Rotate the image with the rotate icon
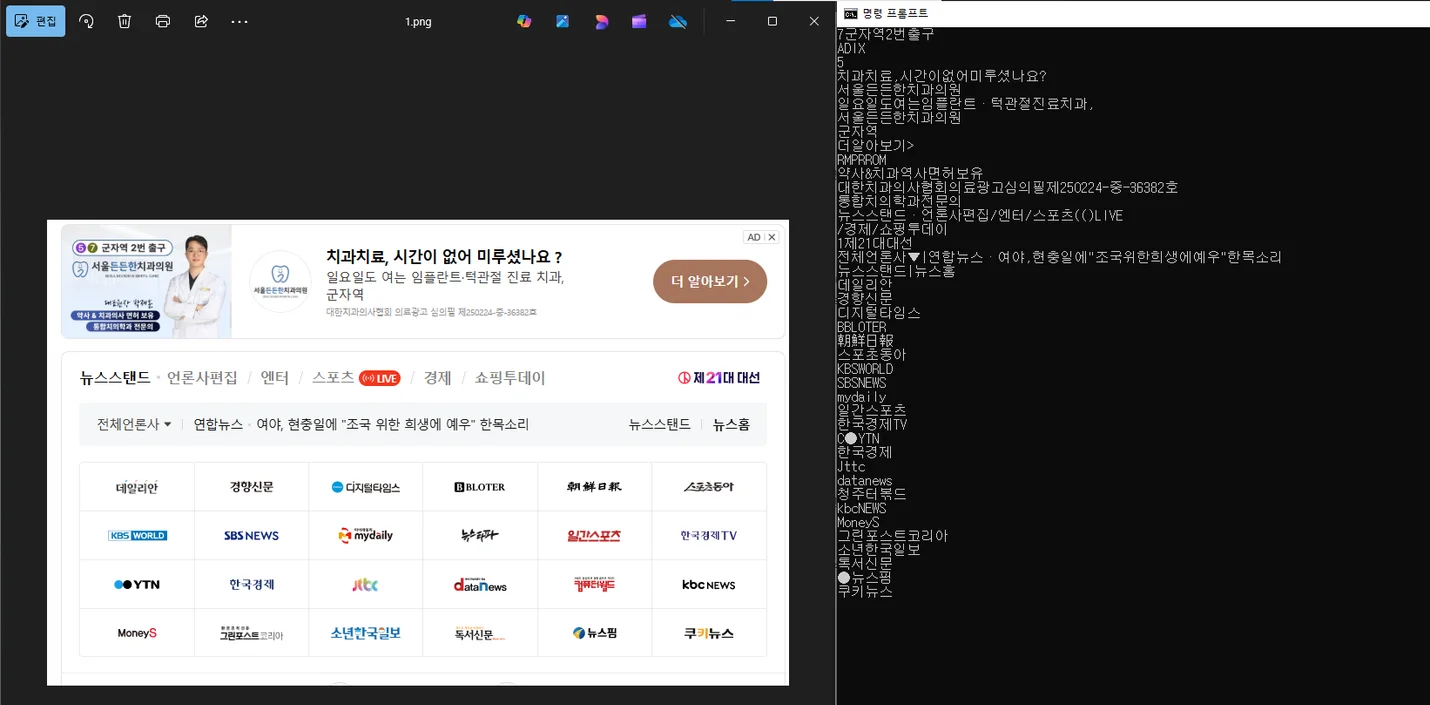The image size is (1430, 705). [86, 21]
